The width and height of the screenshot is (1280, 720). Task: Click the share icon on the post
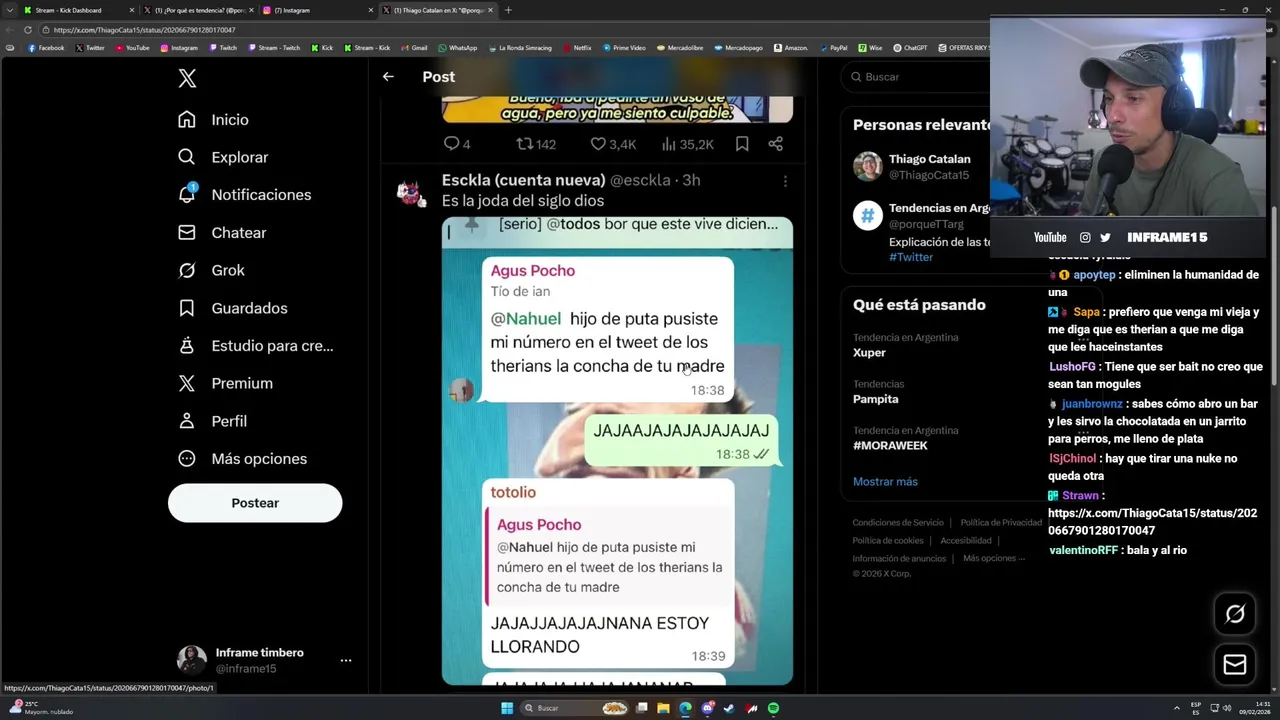(775, 144)
